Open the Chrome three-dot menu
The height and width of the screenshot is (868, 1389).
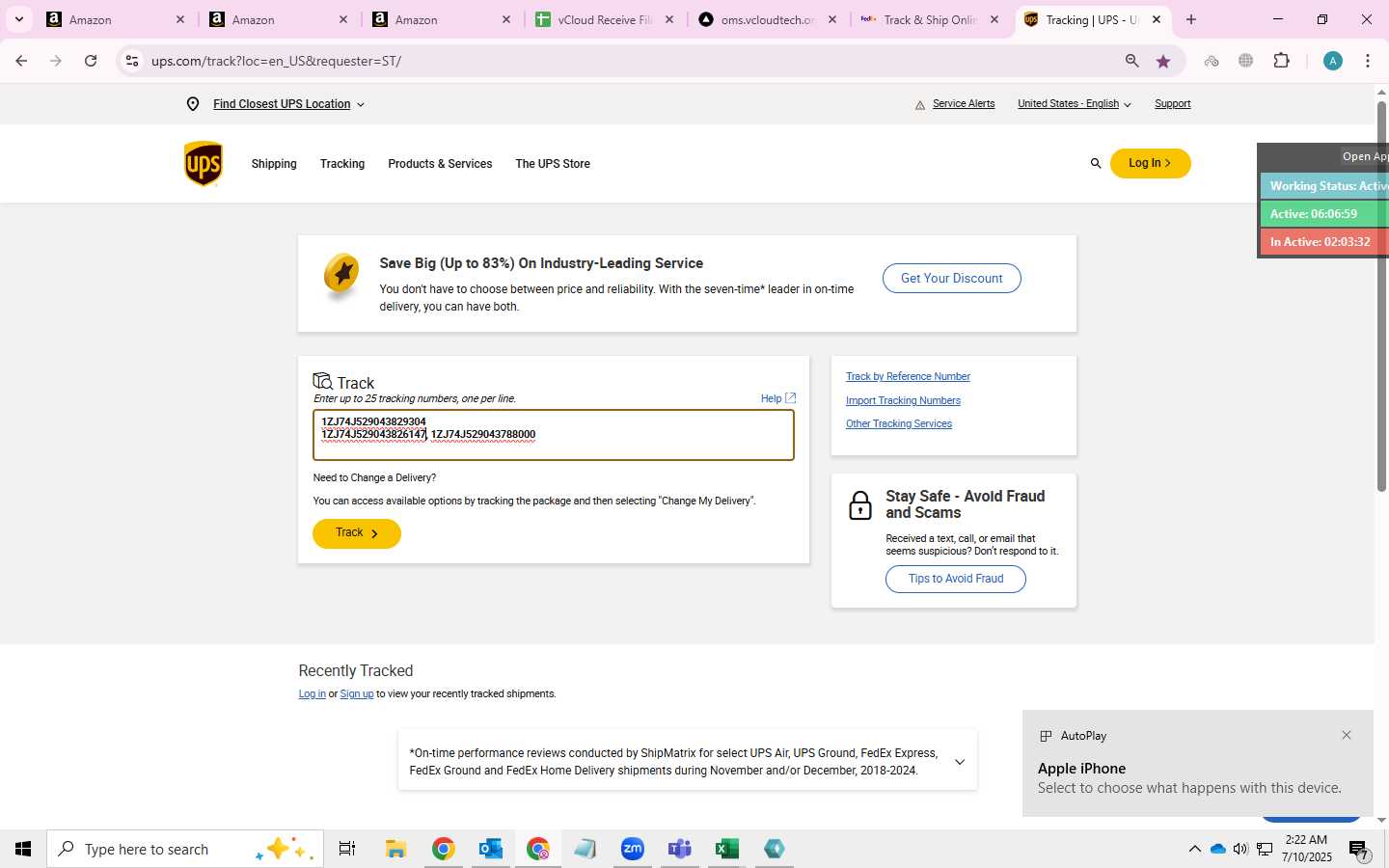[1368, 61]
